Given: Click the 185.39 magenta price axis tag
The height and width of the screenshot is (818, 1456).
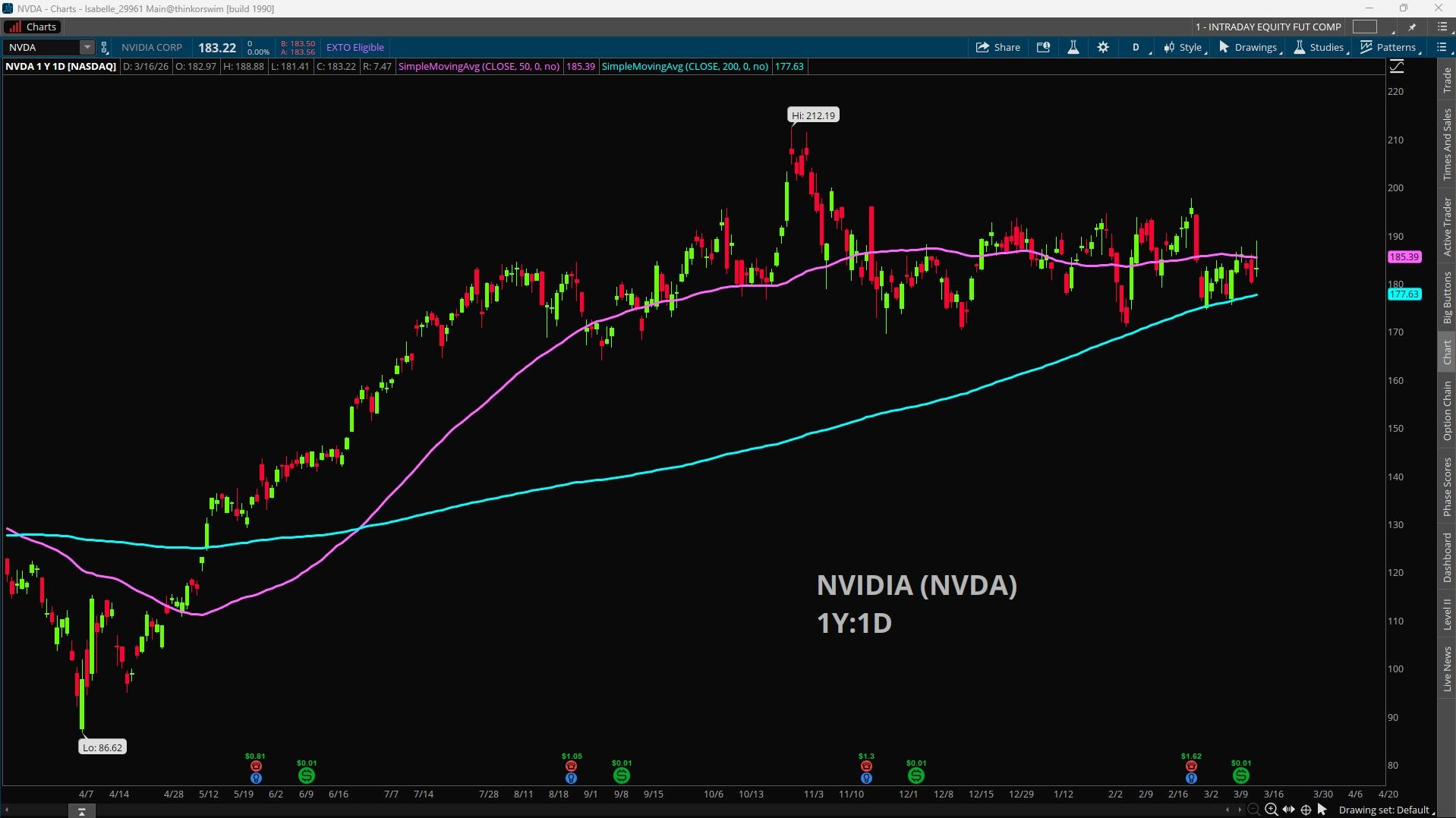Looking at the screenshot, I should [x=1404, y=257].
